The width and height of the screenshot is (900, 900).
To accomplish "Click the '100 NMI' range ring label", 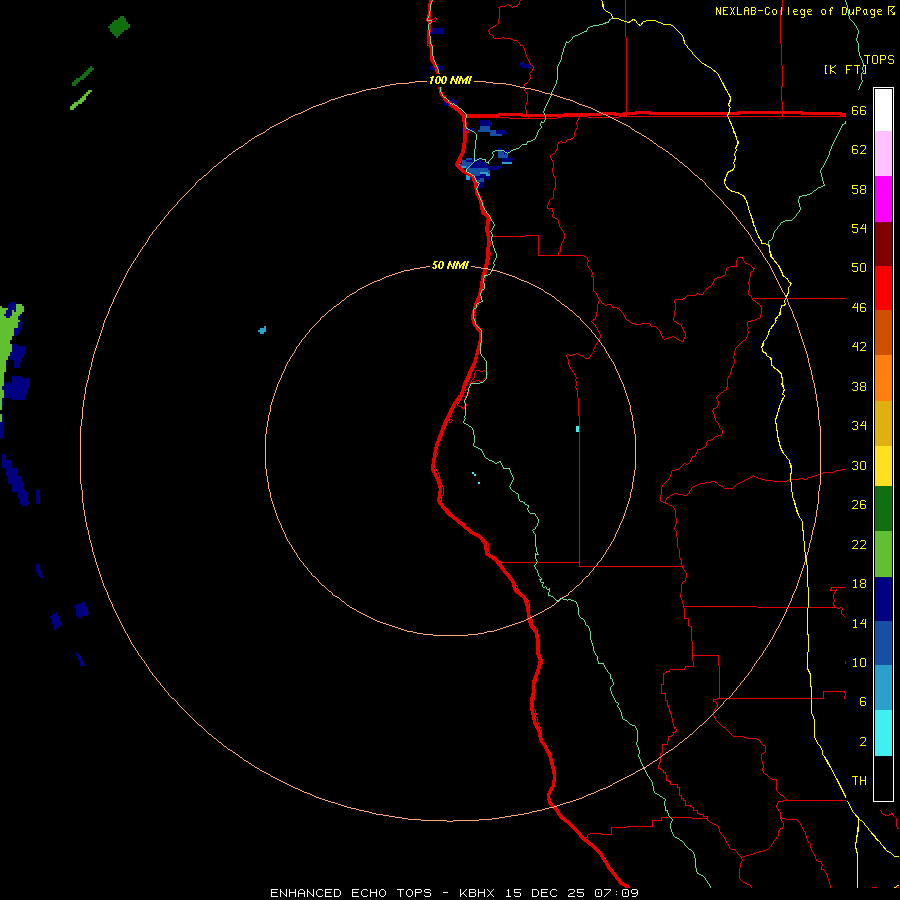I will pos(450,80).
